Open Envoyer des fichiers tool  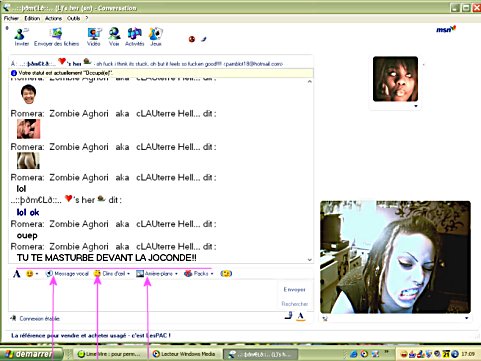pyautogui.click(x=56, y=34)
